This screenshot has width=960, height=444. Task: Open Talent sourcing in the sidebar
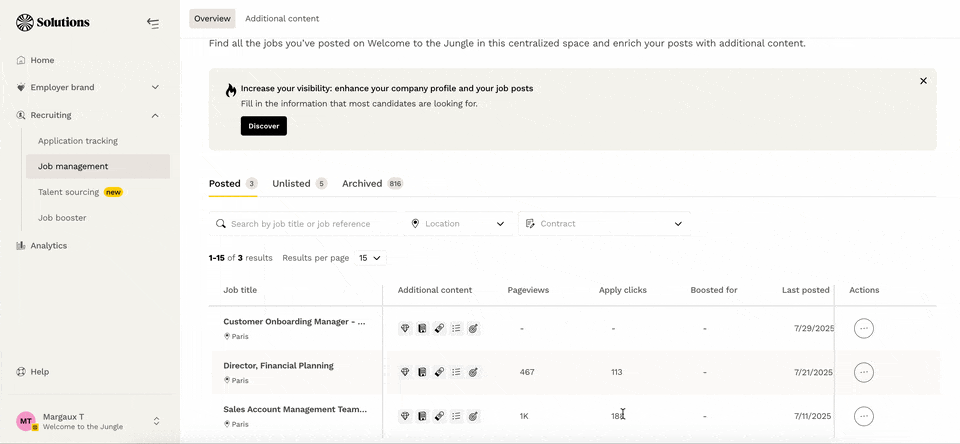tap(69, 192)
